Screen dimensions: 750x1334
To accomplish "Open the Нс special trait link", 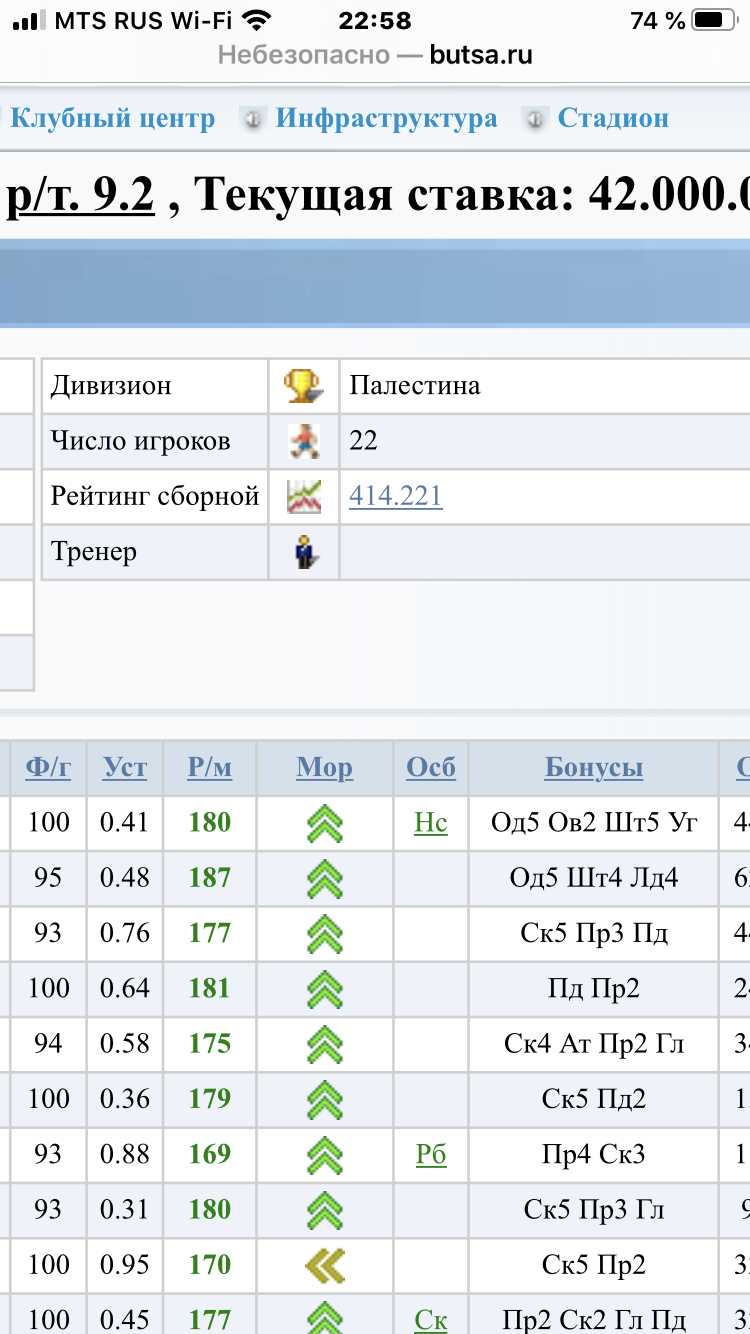I will pos(431,823).
